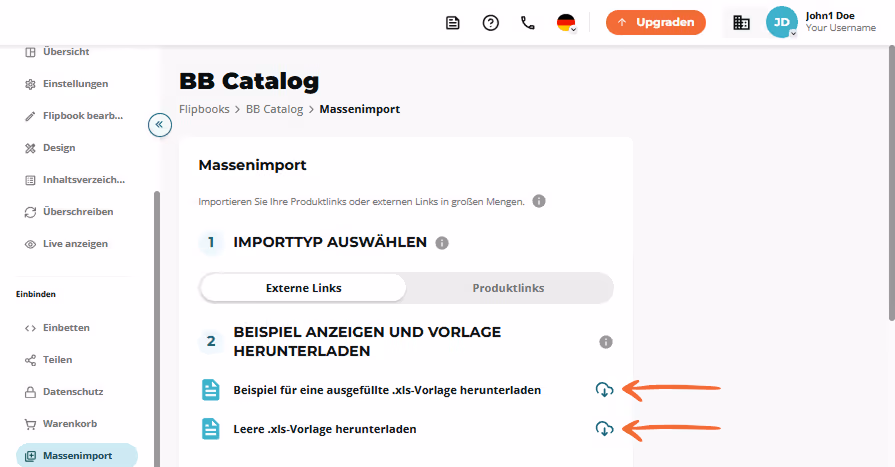Download the empty .xls template
The height and width of the screenshot is (467, 895).
click(604, 429)
